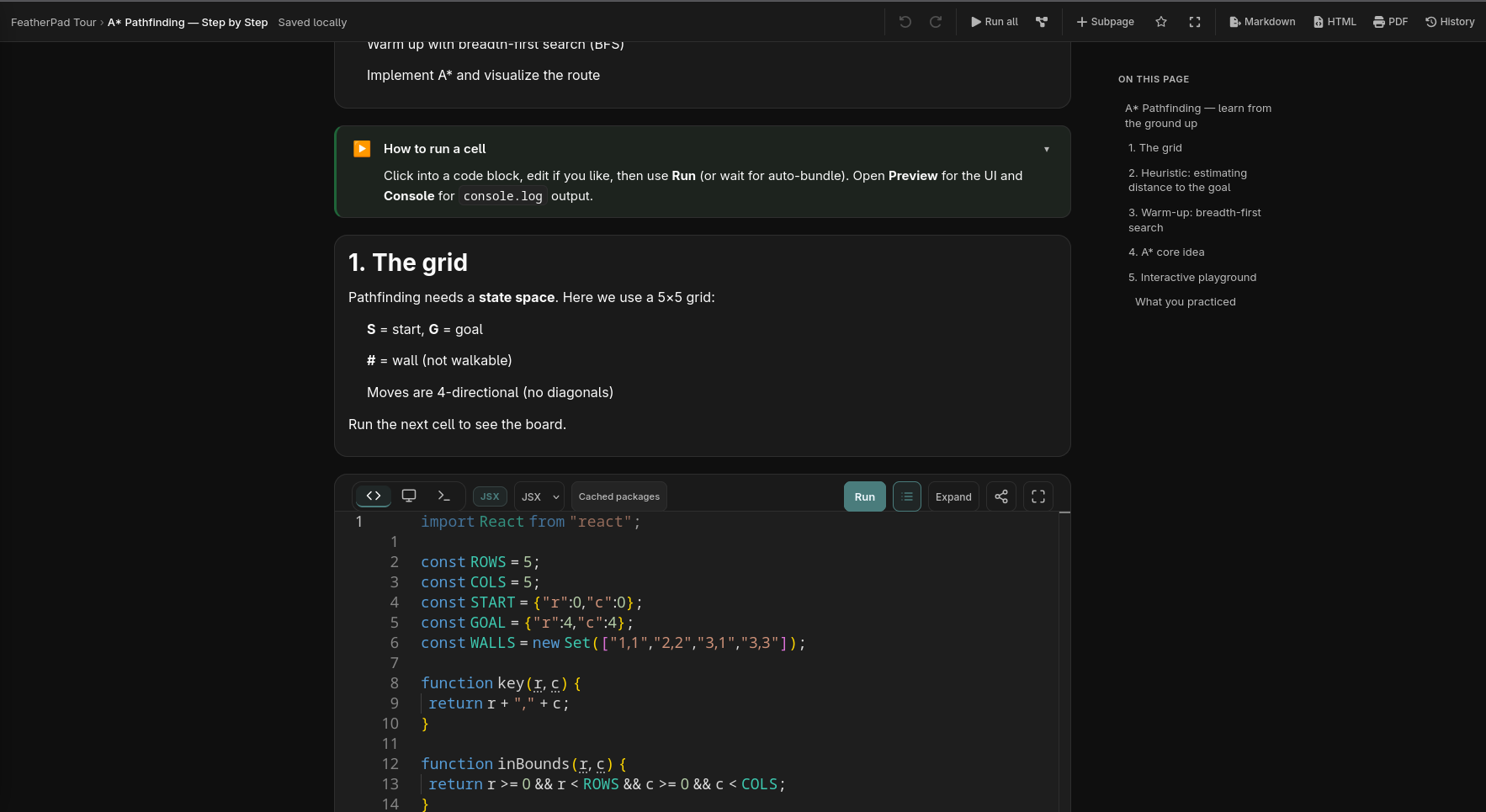Viewport: 1486px width, 812px height.
Task: Run the grid code cell
Action: pyautogui.click(x=865, y=496)
